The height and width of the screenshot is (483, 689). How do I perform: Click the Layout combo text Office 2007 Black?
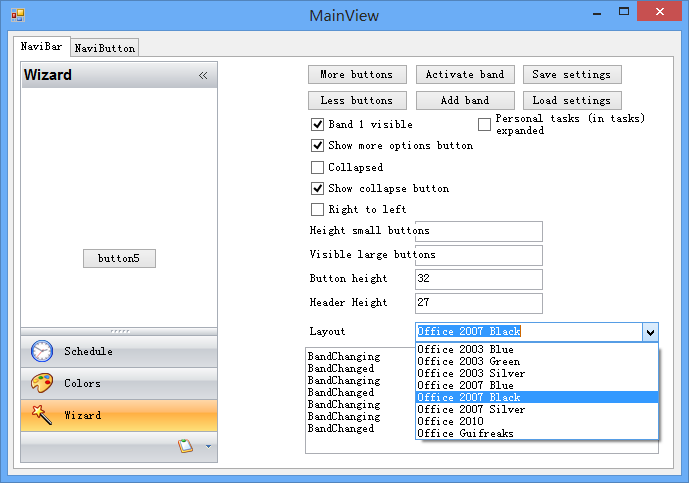pos(469,331)
